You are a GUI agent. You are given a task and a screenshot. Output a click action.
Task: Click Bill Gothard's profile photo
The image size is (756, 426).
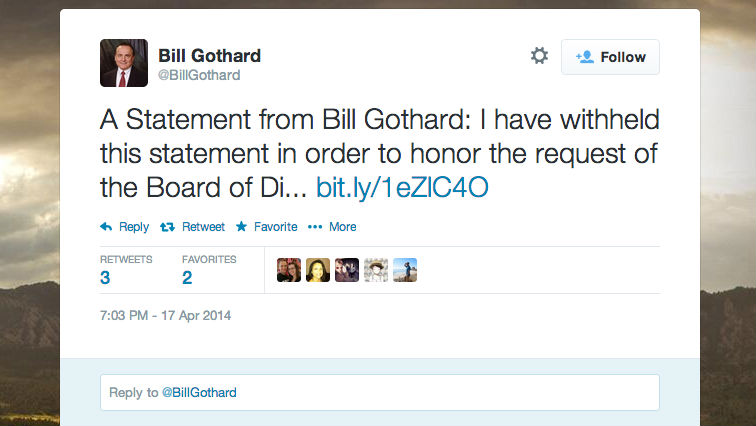(124, 63)
